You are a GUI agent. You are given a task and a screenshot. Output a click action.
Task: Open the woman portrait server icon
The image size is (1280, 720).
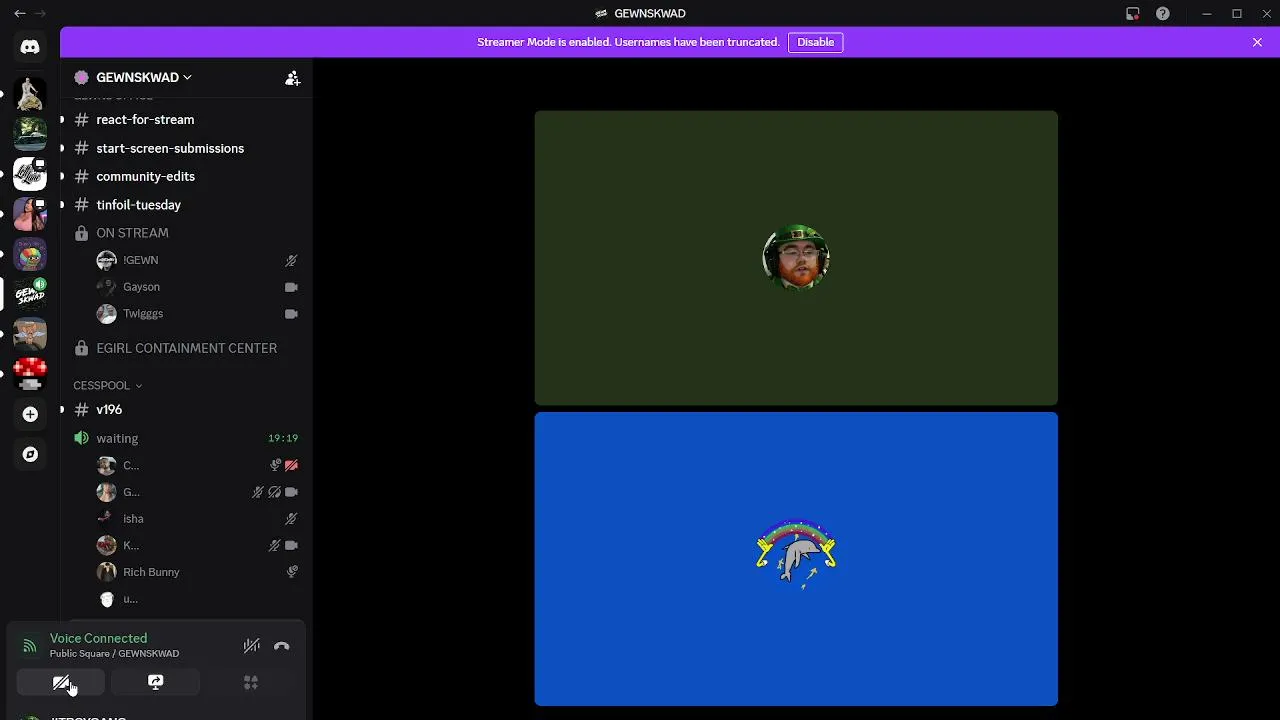(30, 214)
